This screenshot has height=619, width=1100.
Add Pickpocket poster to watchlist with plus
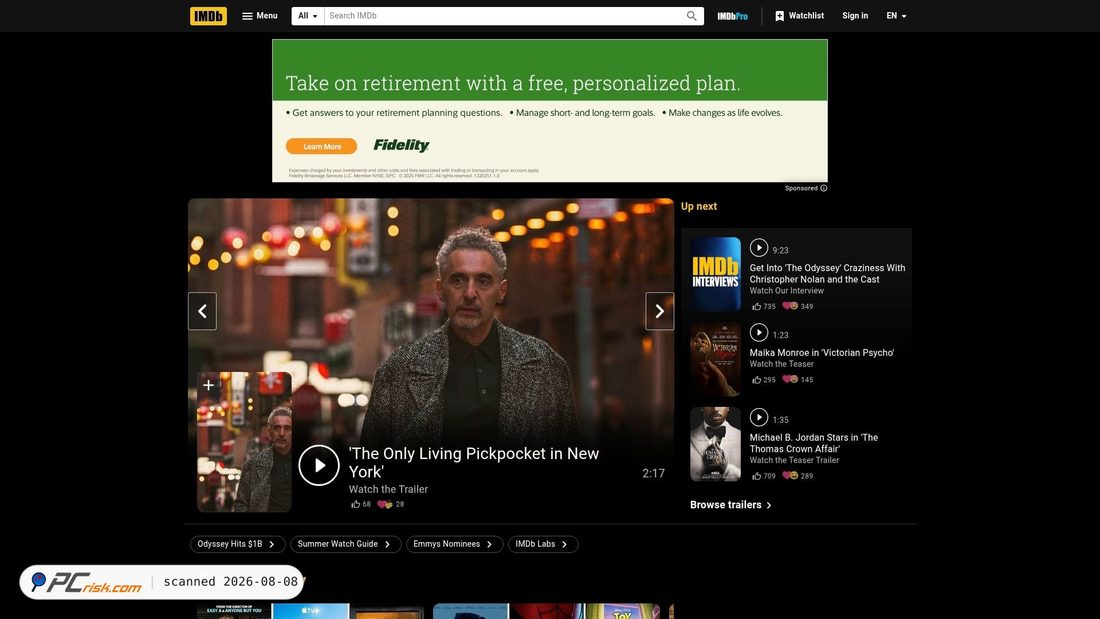(x=208, y=385)
